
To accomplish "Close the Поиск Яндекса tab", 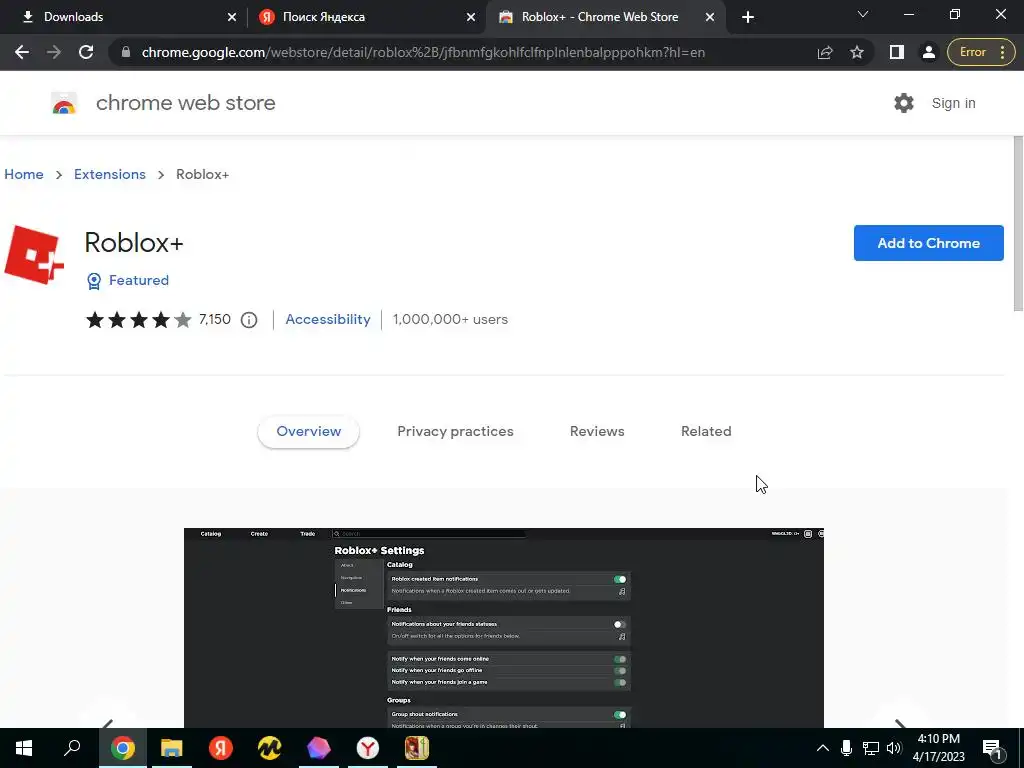I will coord(471,17).
